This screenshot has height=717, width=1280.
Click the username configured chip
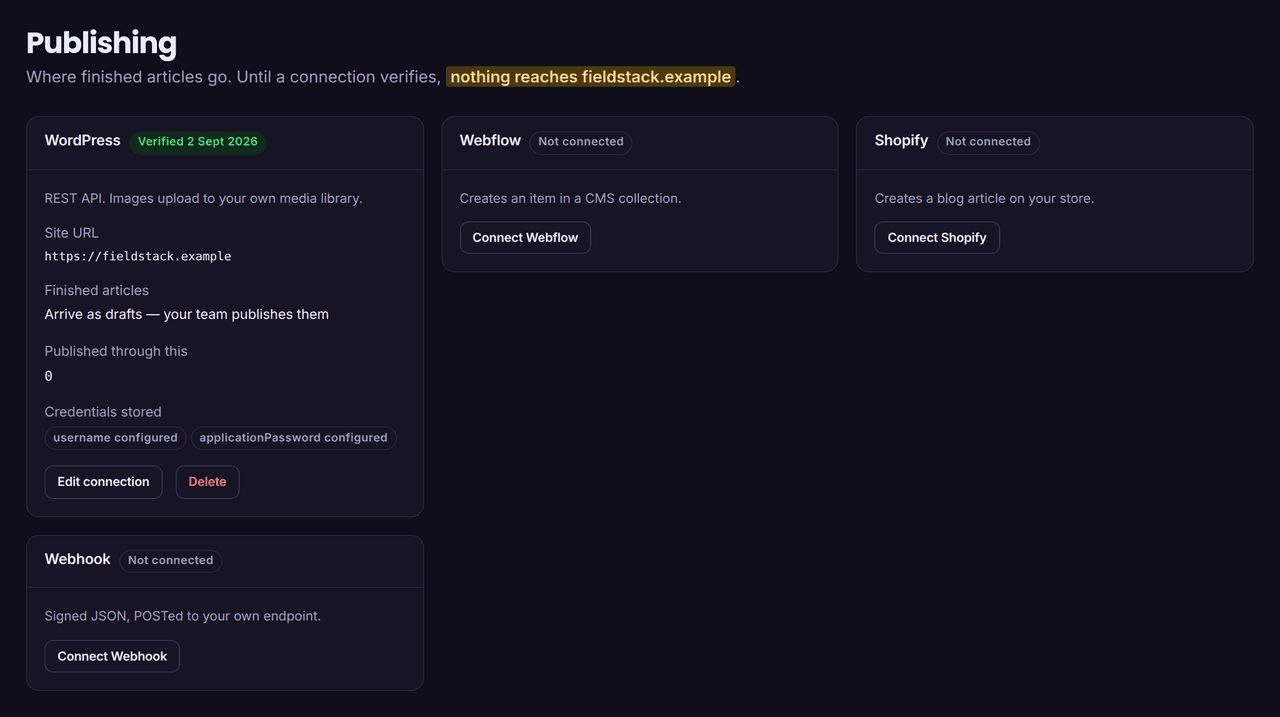115,438
